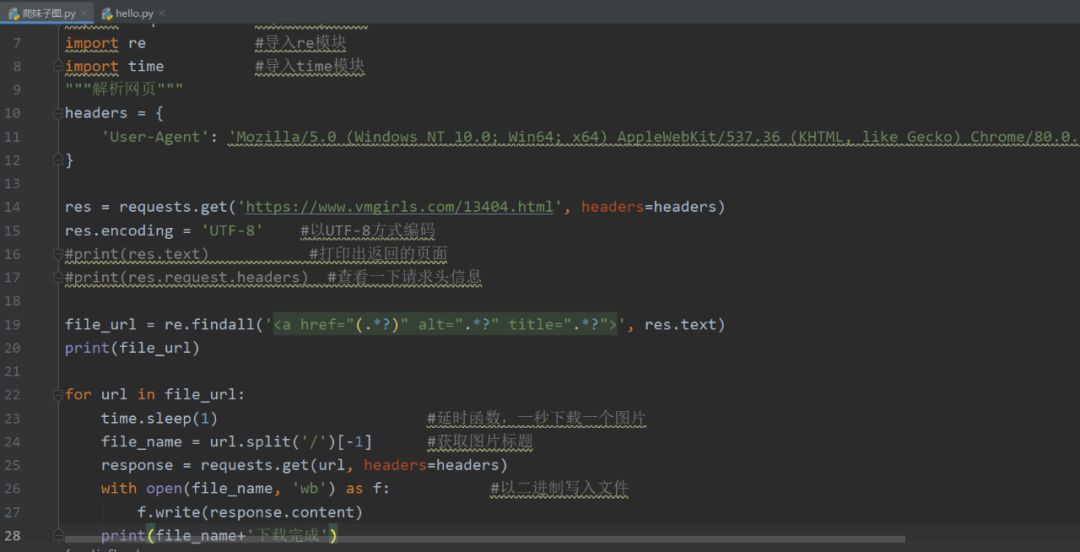
Task: Click the #导入re模块 comment
Action: point(300,43)
